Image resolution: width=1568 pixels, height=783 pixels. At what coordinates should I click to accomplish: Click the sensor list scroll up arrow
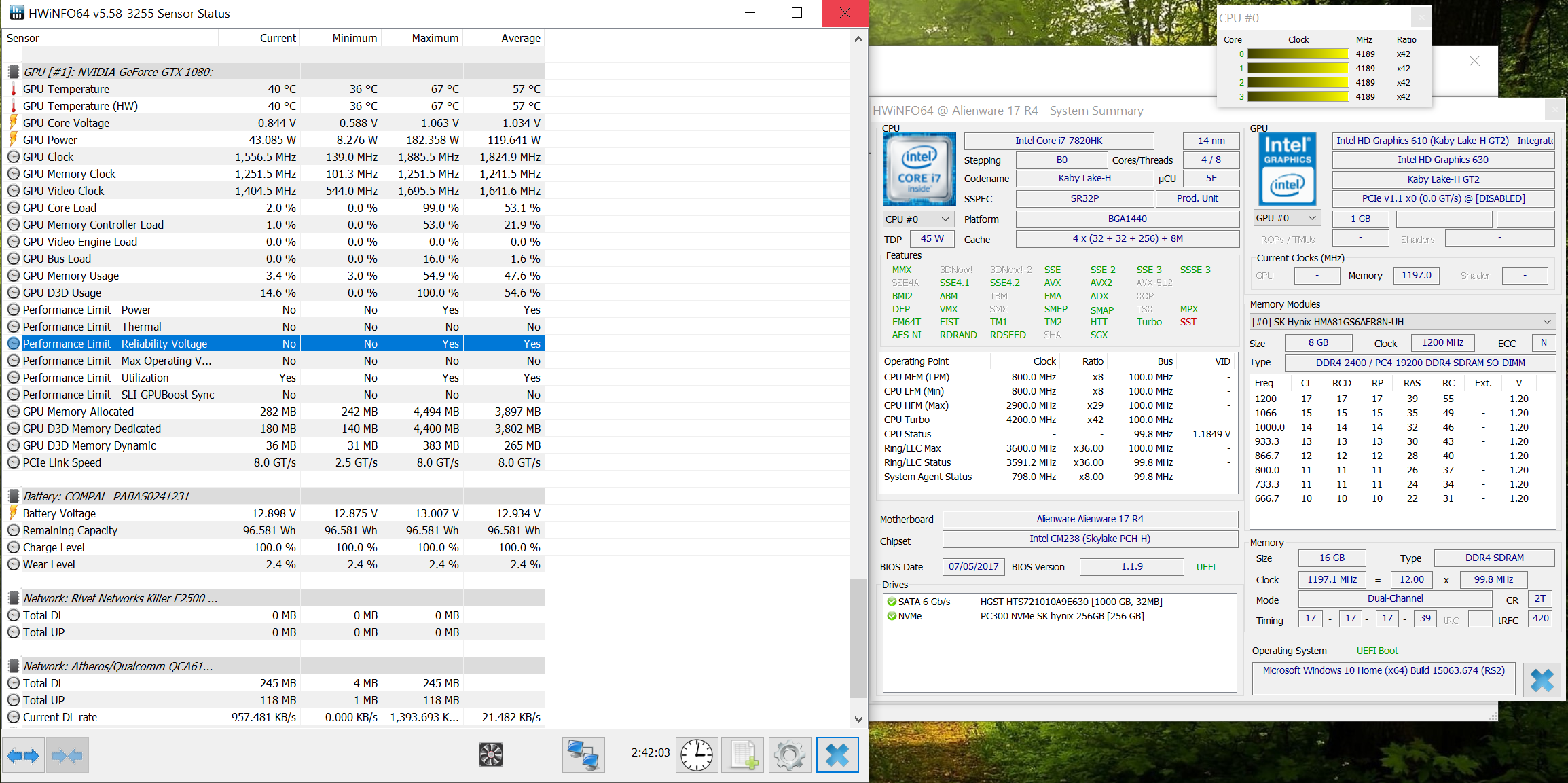(858, 39)
